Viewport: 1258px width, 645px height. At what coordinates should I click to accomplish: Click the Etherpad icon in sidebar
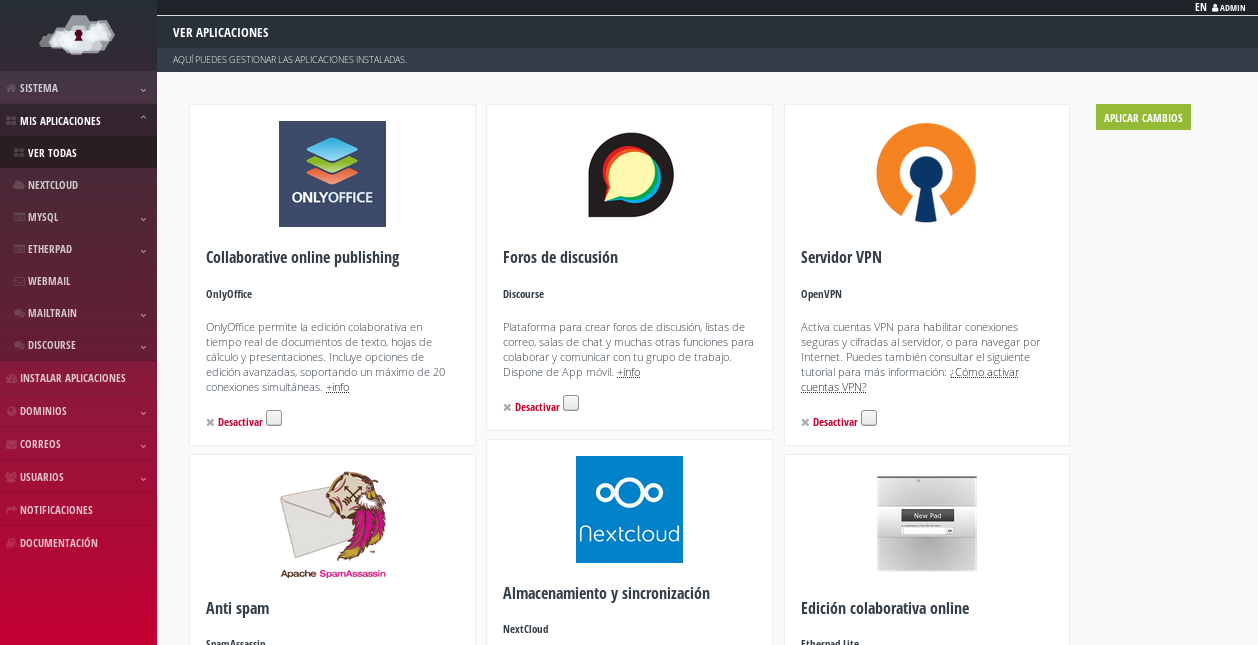19,249
